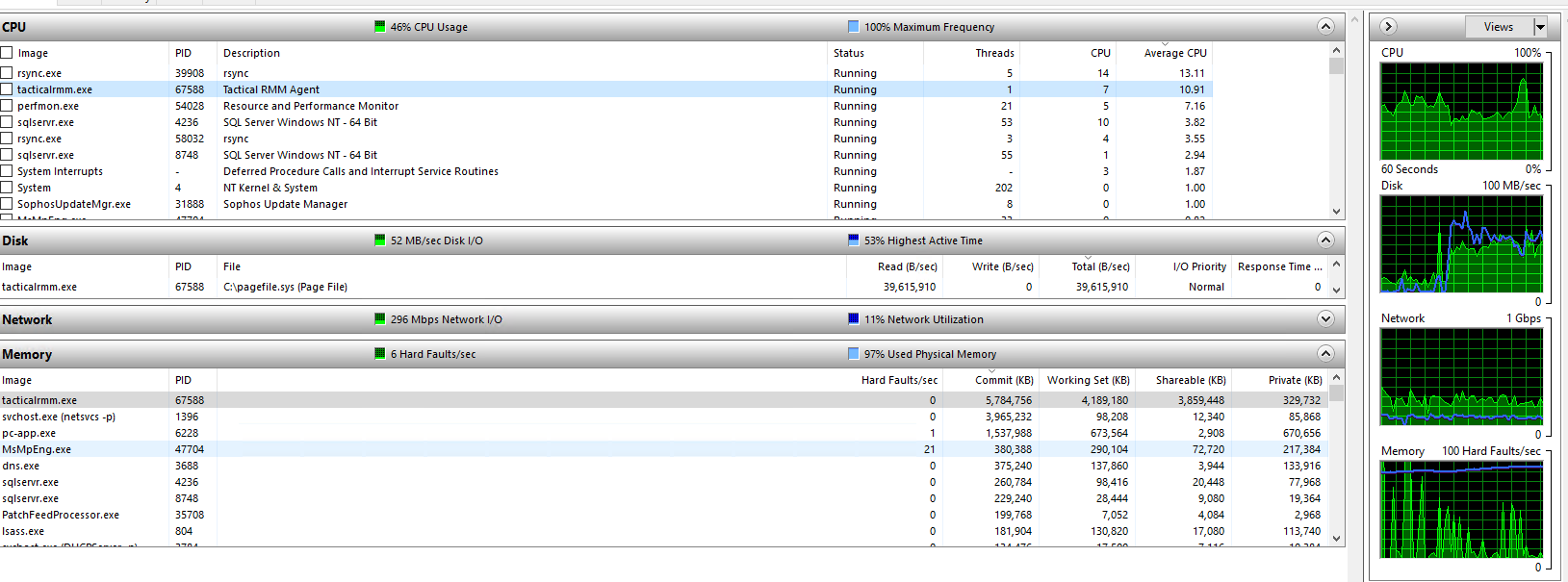Click down arrow of Disk list scrollbar
The image size is (1568, 582).
tap(1336, 290)
